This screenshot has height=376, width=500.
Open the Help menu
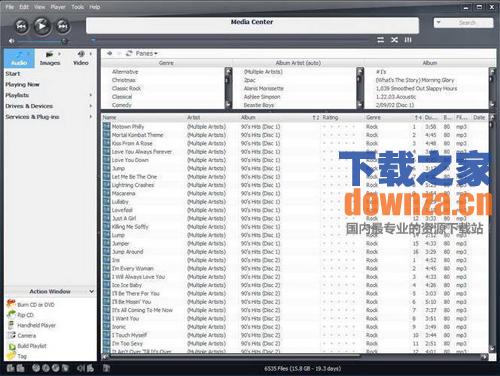pyautogui.click(x=95, y=7)
